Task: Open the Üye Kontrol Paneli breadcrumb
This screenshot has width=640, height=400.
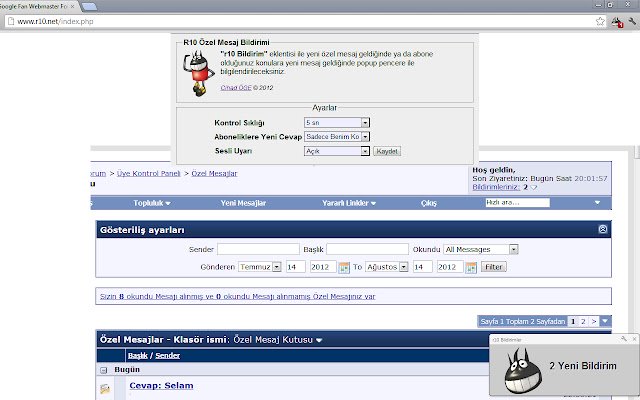Action: [x=149, y=173]
